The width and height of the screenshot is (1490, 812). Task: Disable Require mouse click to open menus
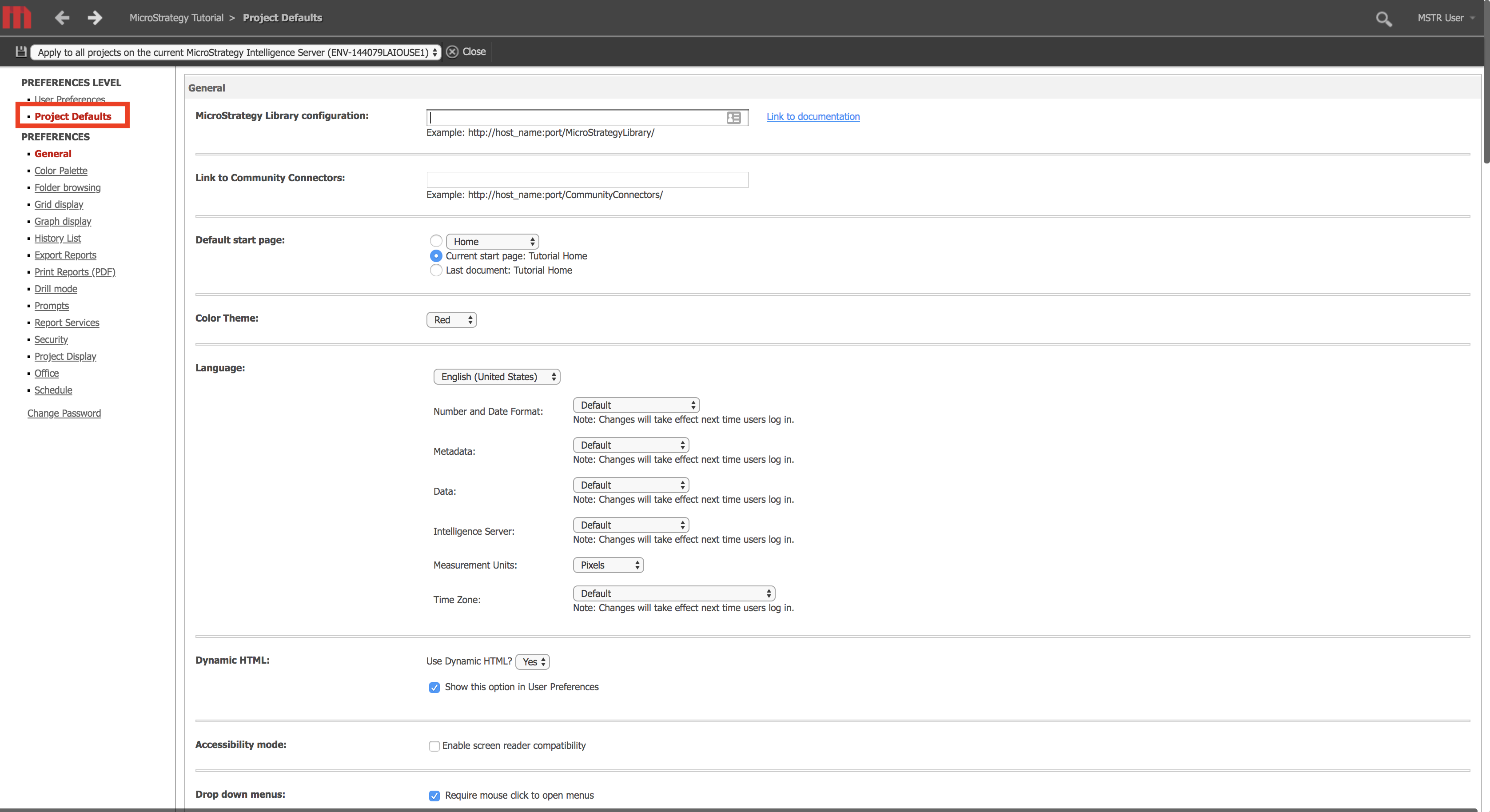[x=434, y=796]
